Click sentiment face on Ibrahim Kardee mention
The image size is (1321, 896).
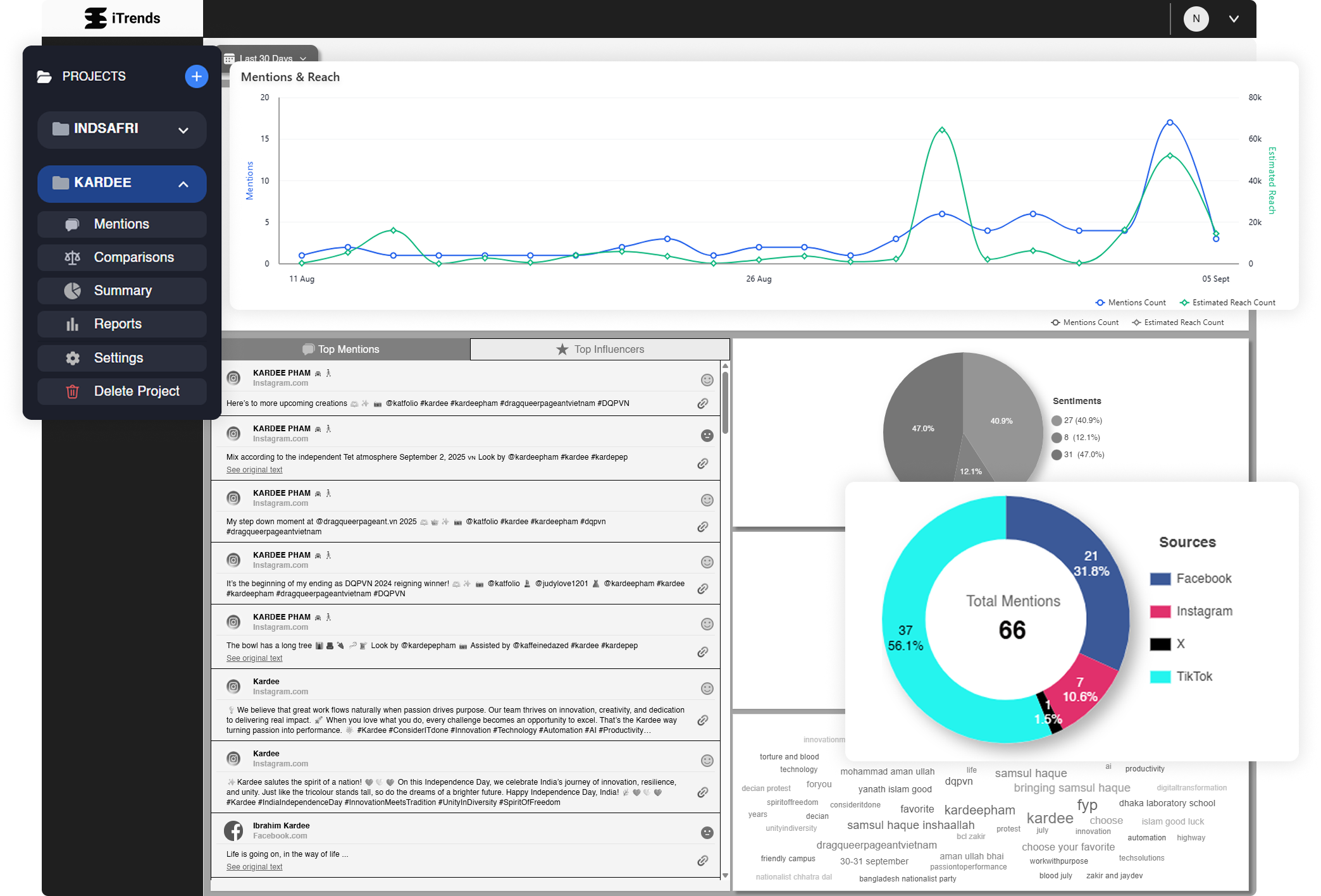point(707,833)
